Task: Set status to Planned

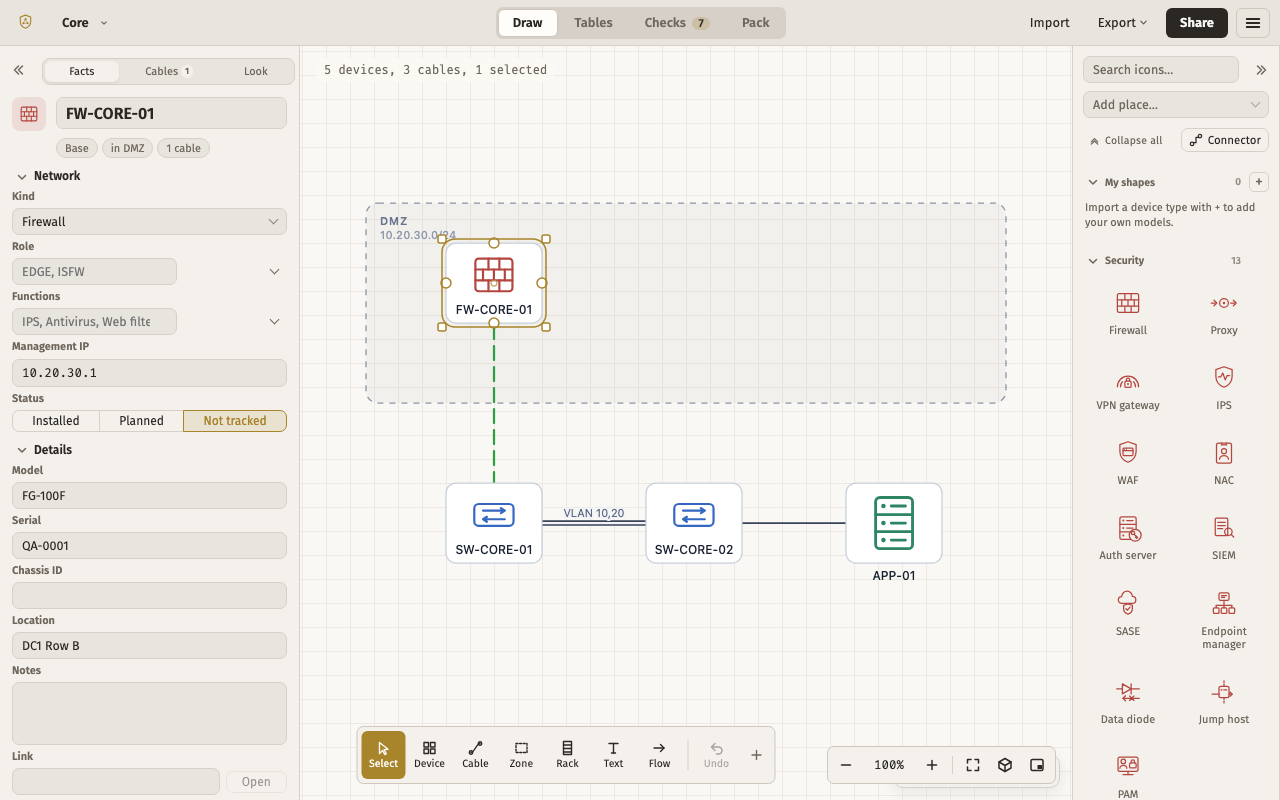Action: (141, 421)
